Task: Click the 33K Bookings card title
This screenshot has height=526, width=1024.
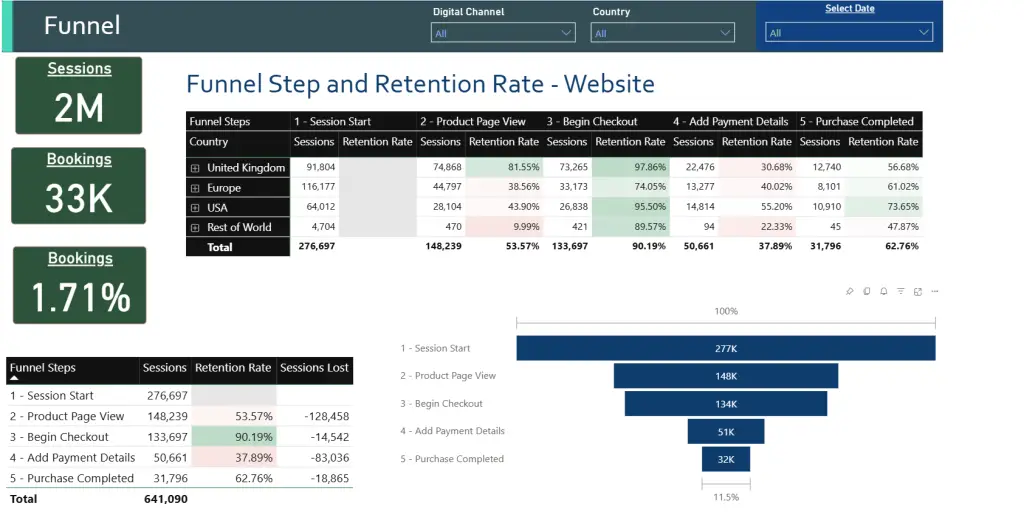Action: point(79,159)
